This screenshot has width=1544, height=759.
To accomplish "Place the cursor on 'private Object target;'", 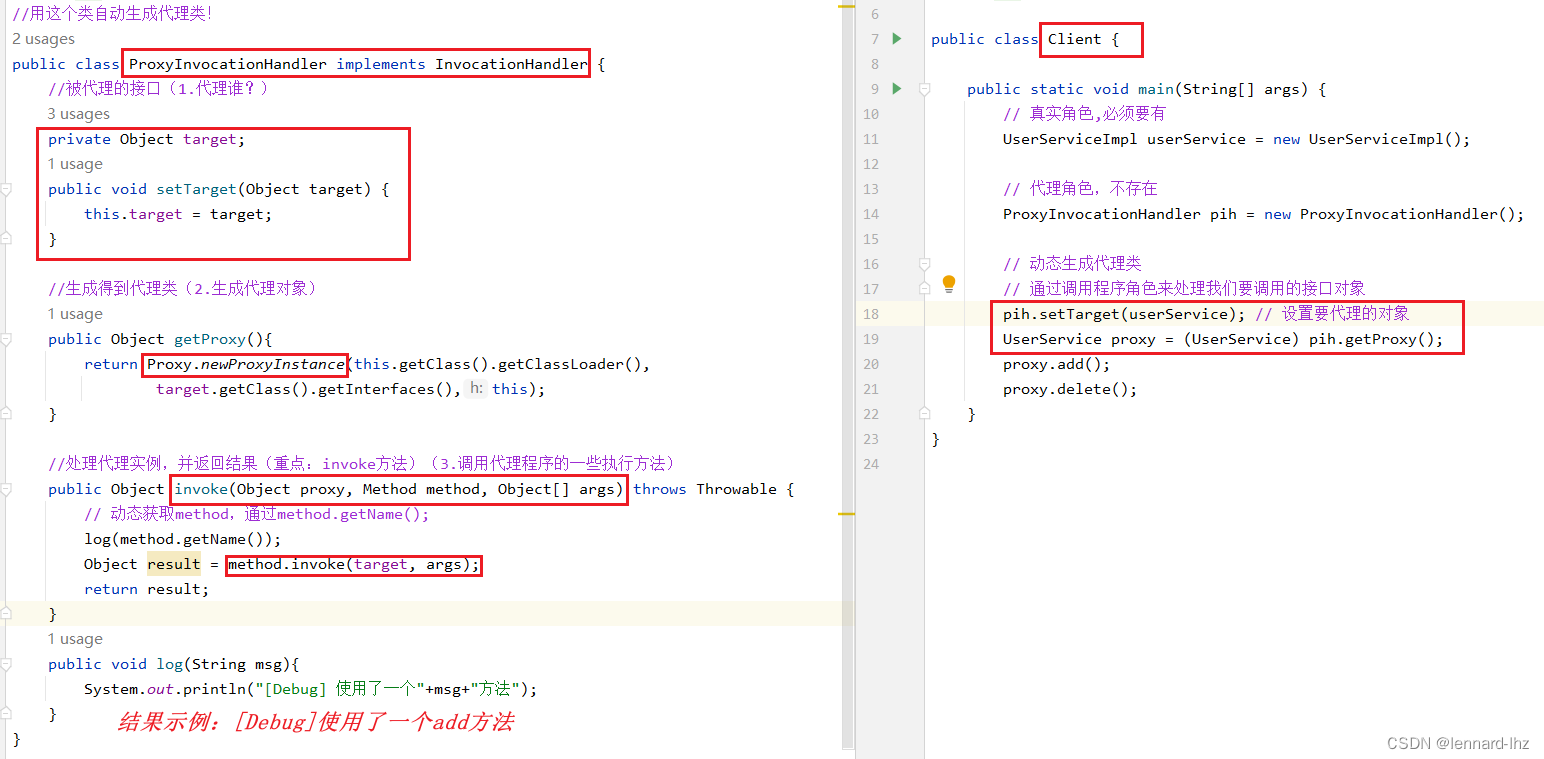I will pos(146,139).
